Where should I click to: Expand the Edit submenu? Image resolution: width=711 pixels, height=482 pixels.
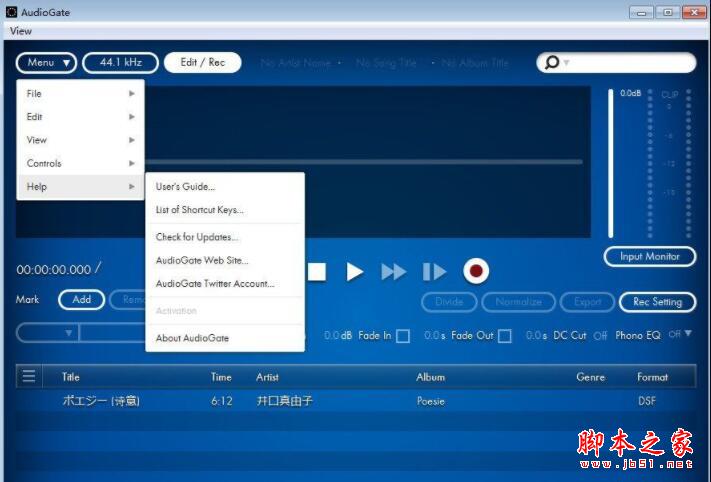click(x=80, y=117)
